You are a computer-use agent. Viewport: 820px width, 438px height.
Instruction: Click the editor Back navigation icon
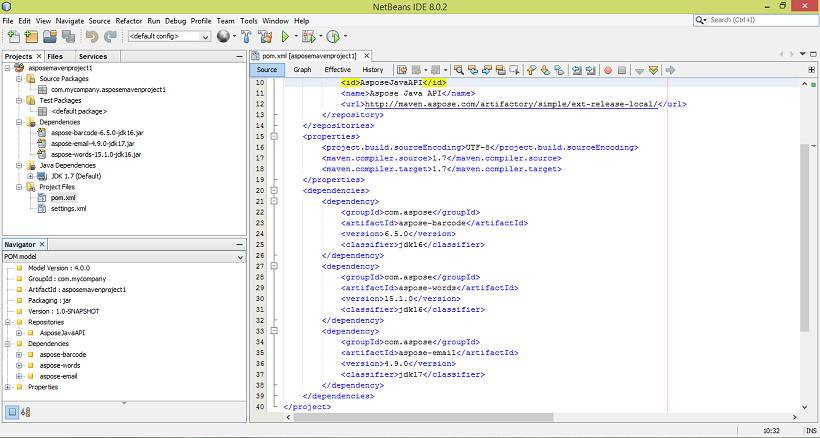click(417, 70)
